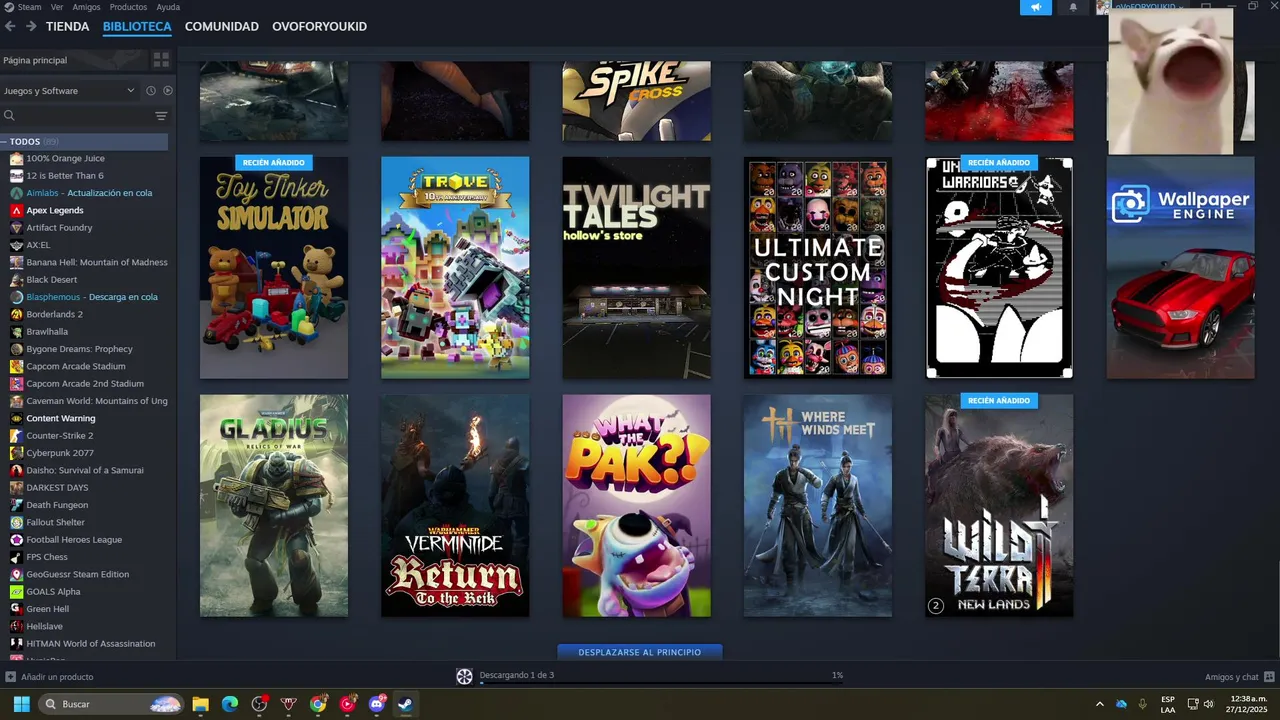Open File Explorer from the taskbar

(200, 704)
